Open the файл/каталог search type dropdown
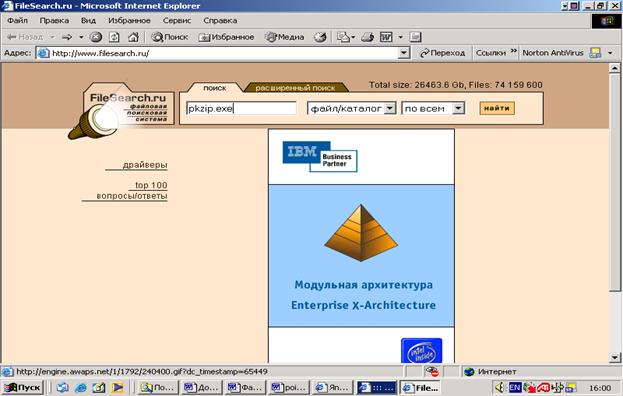This screenshot has width=623, height=396. point(390,108)
